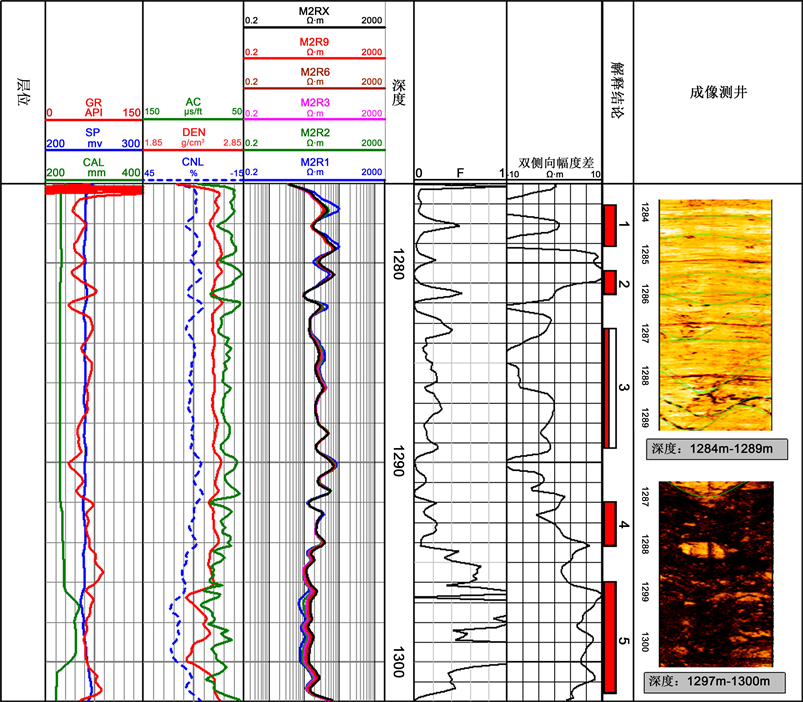
Task: Click the white interpretation bar for layer 3
Action: point(610,387)
